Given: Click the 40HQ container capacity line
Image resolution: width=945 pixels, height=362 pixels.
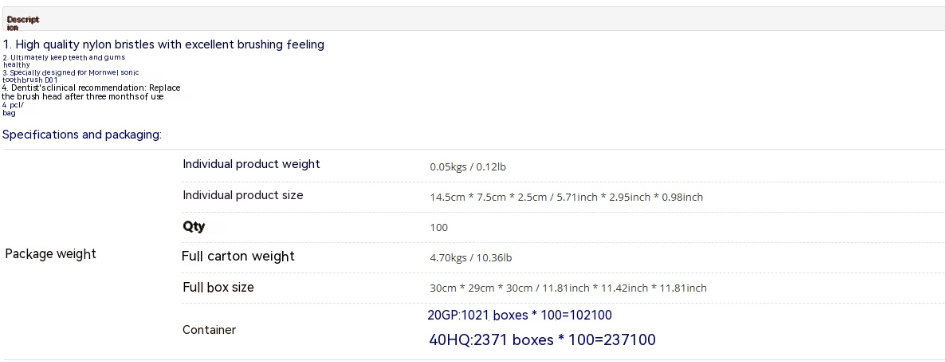Looking at the screenshot, I should click(x=542, y=340).
